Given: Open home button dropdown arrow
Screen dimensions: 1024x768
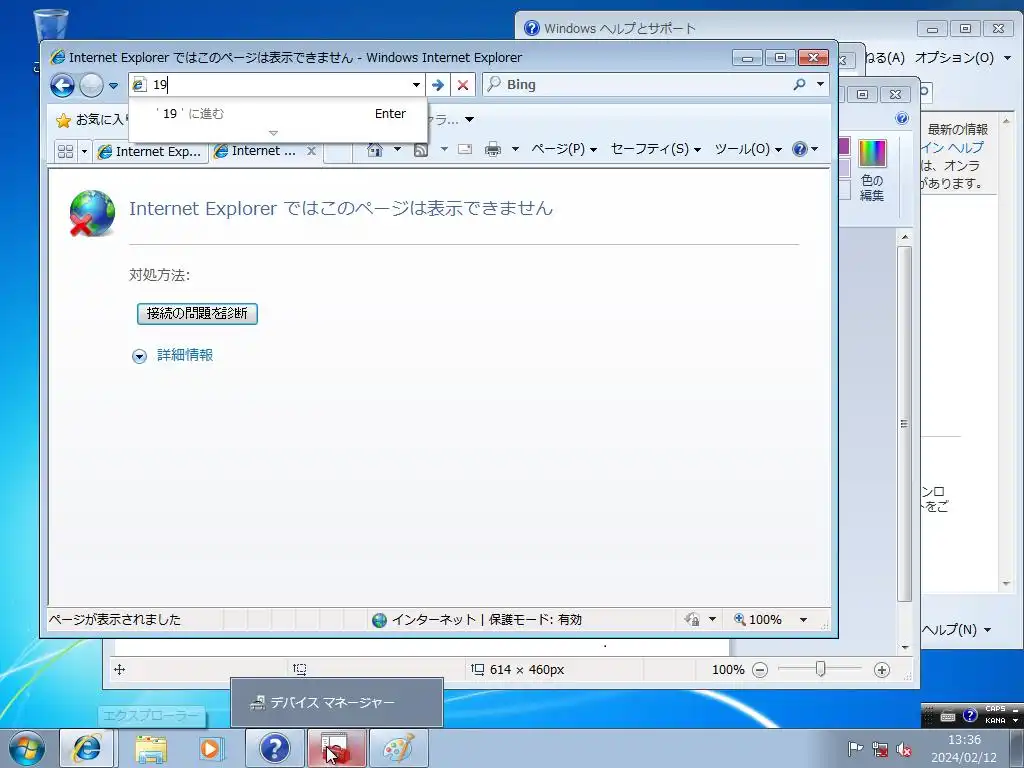Looking at the screenshot, I should point(397,150).
